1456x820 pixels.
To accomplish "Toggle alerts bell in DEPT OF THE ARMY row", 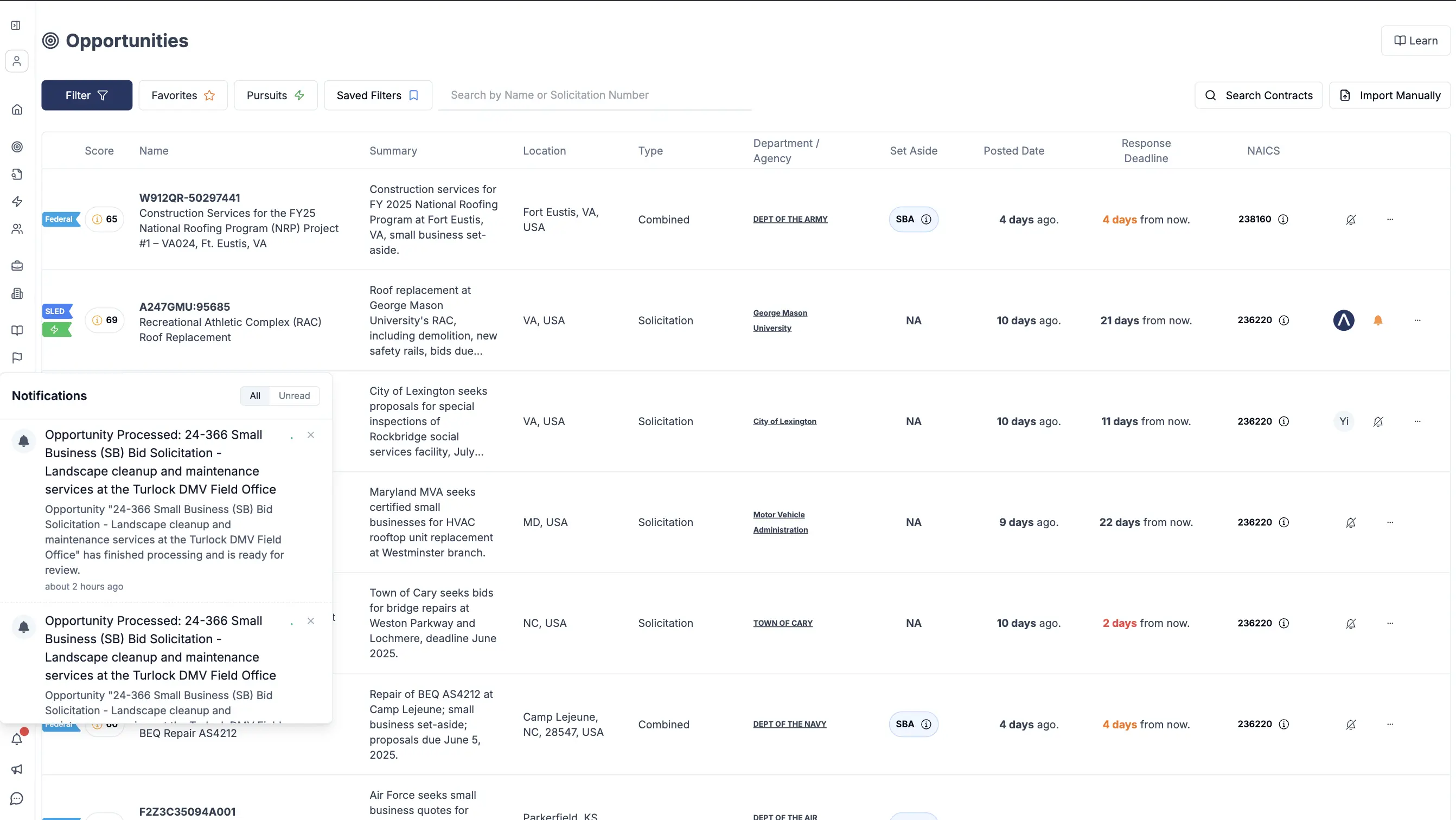I will coord(1350,219).
